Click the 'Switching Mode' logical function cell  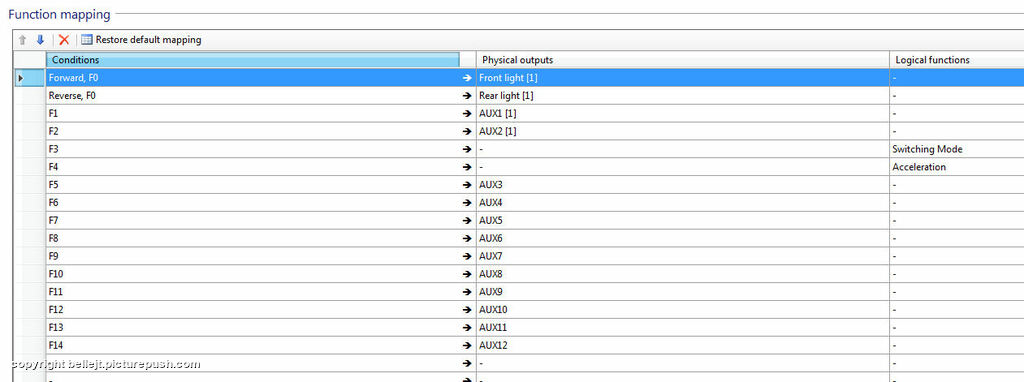coord(957,149)
